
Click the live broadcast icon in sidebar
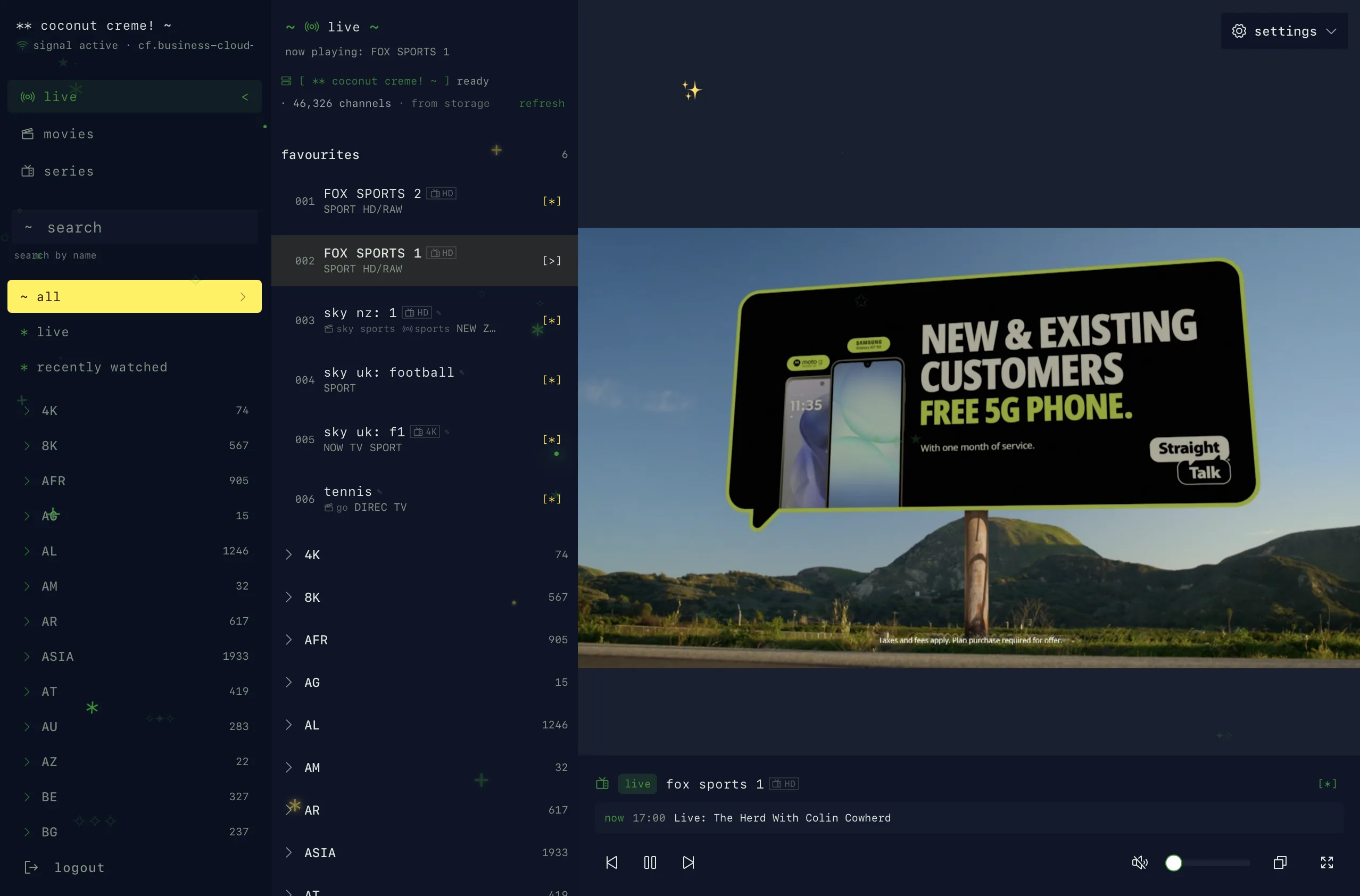28,97
